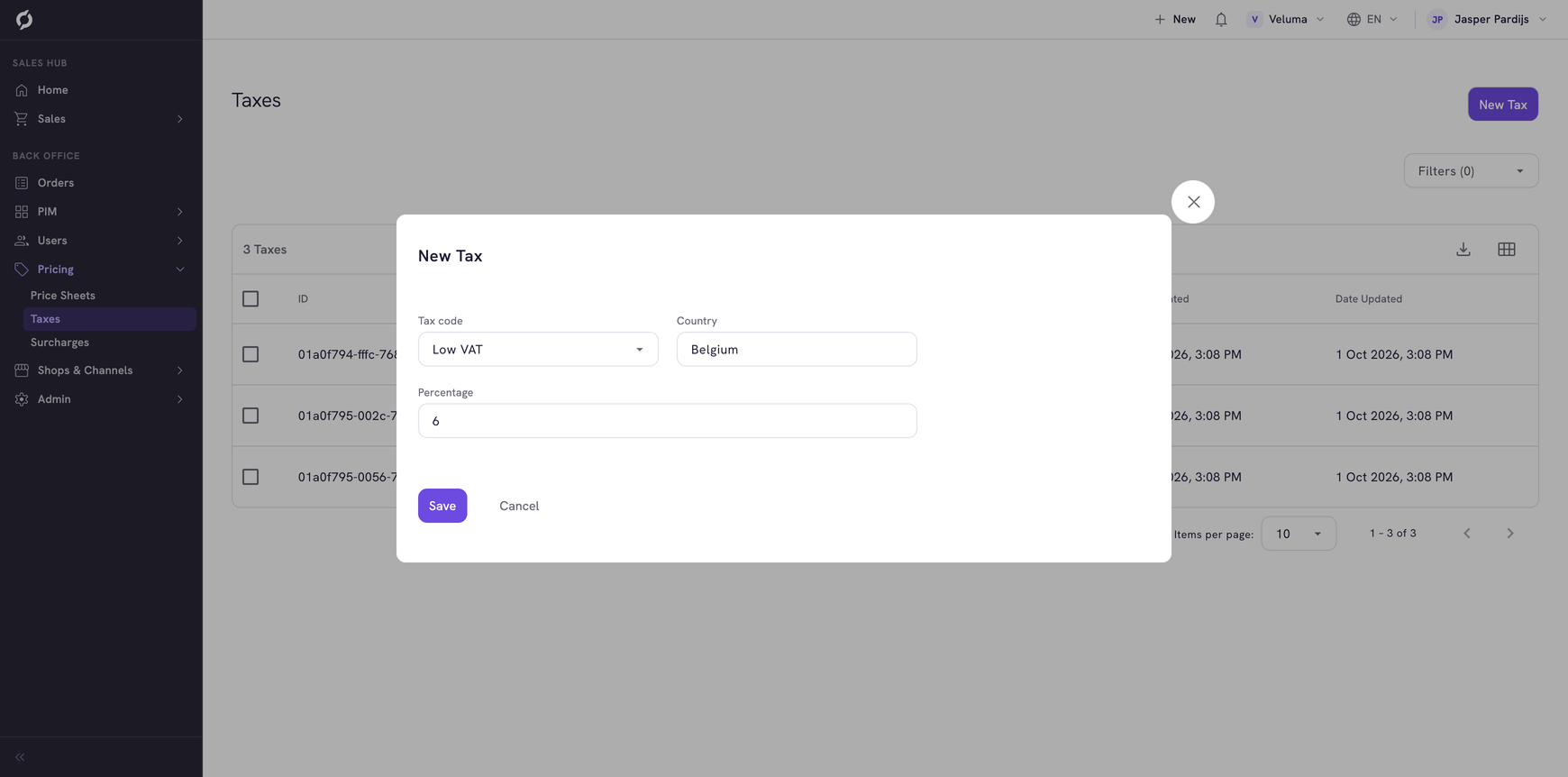Open the Veluma organization switcher
The height and width of the screenshot is (777, 1568).
pyautogui.click(x=1286, y=19)
